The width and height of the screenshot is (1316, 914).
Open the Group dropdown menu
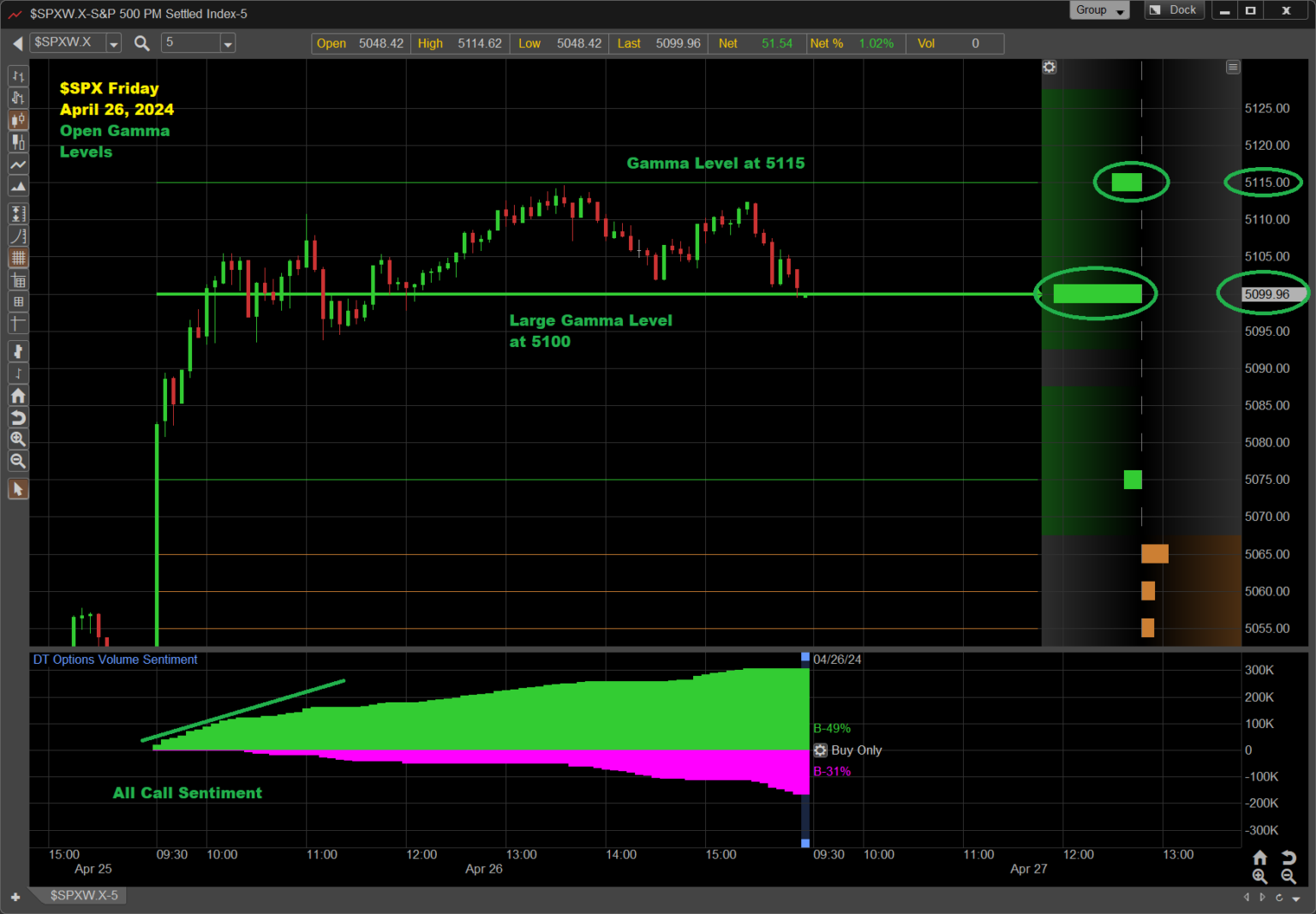click(1099, 10)
